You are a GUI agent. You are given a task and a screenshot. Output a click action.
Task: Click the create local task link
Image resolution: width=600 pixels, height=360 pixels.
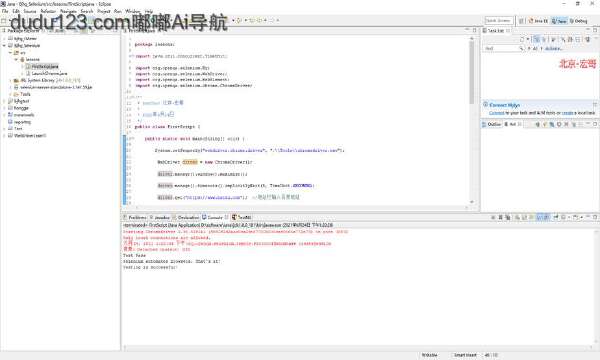pos(567,113)
